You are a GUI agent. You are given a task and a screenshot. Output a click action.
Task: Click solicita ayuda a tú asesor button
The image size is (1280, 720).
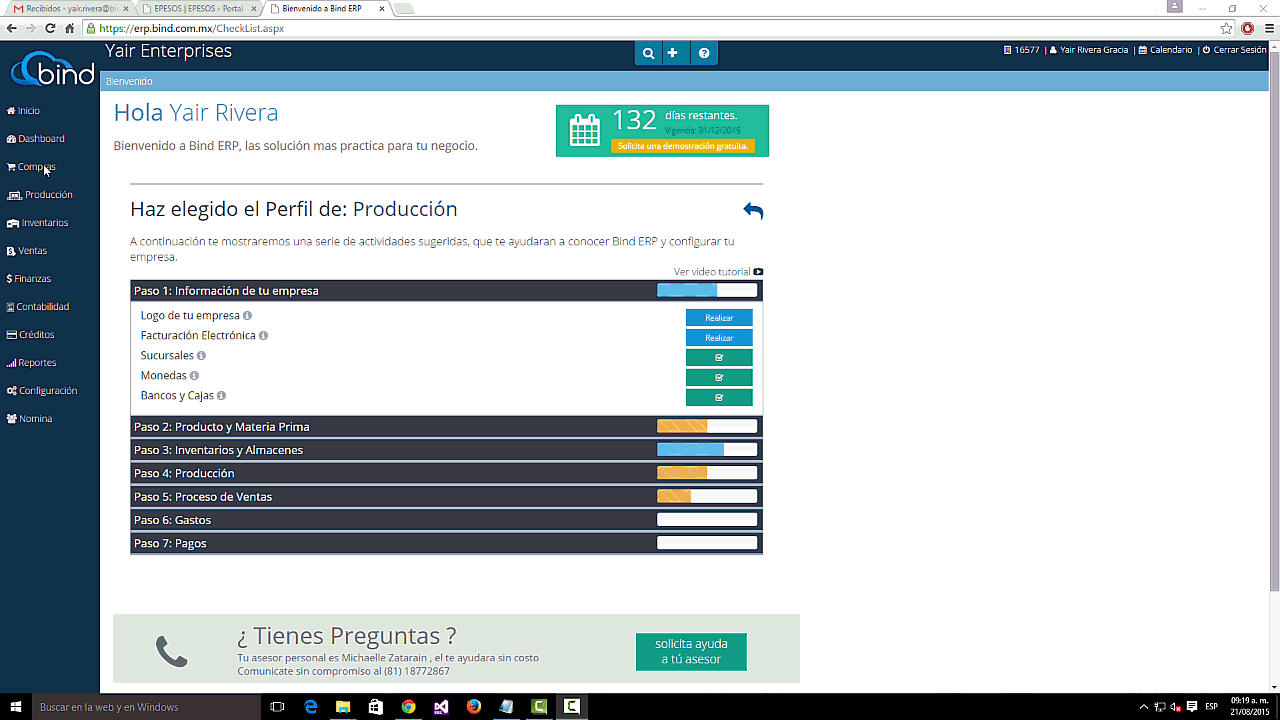tap(691, 652)
